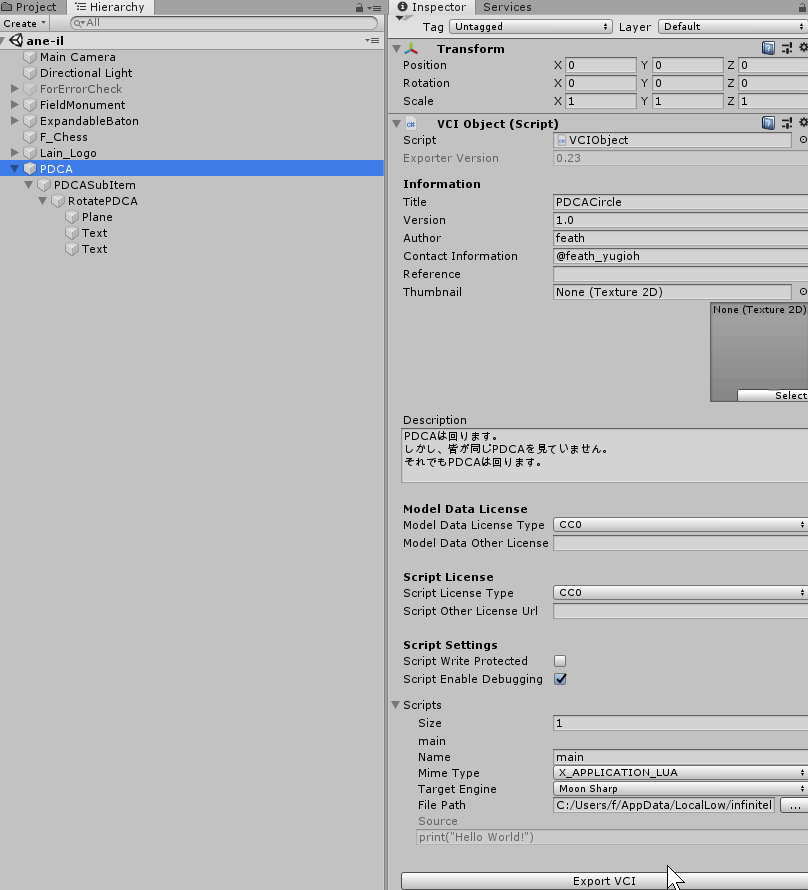This screenshot has height=890, width=808.
Task: Click the None Texture 2D thumbnail preview
Action: [x=759, y=352]
